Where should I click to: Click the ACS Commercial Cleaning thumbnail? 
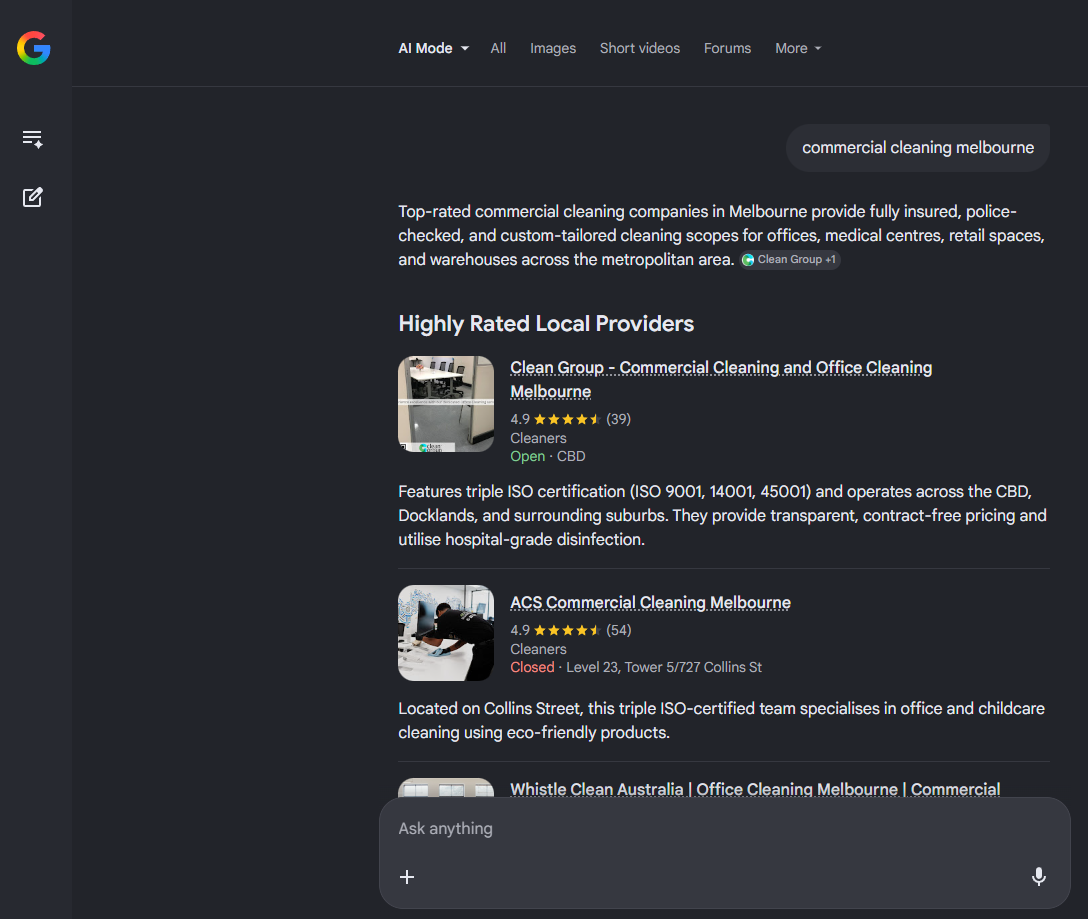click(446, 632)
